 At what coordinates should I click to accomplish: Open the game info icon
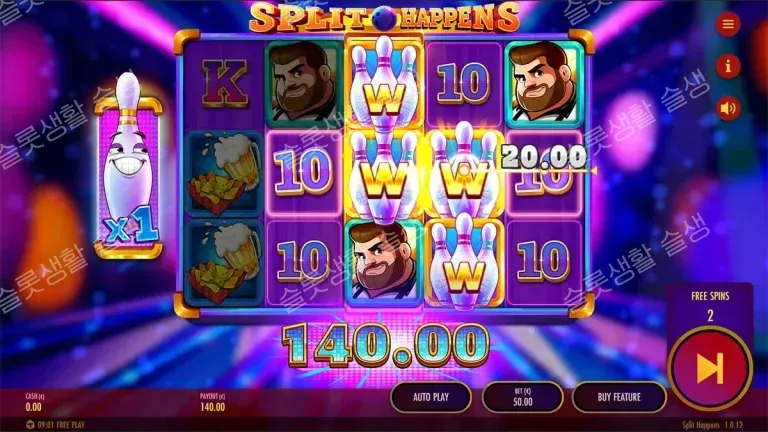pos(728,66)
